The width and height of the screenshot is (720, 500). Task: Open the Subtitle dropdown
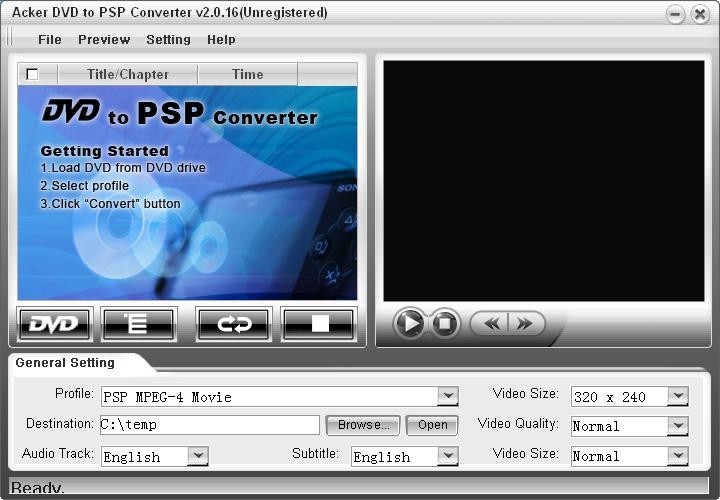coord(448,456)
